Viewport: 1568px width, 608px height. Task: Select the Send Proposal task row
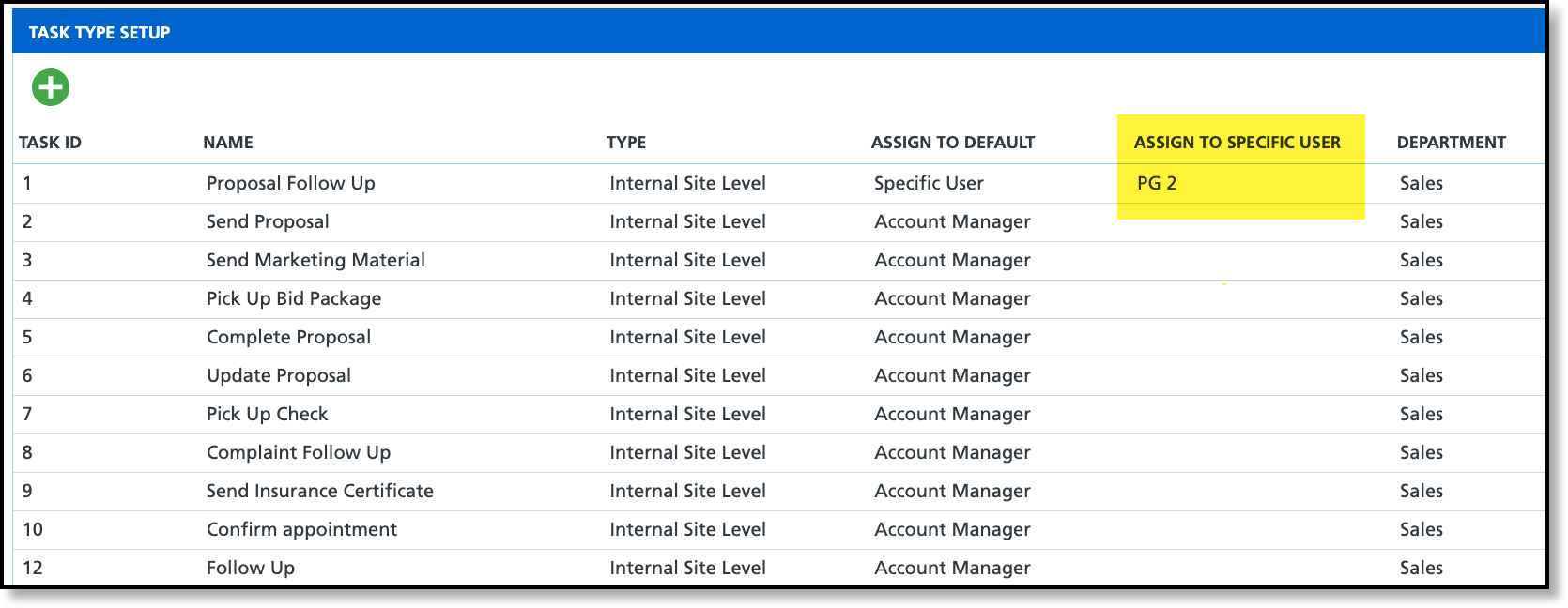tap(268, 221)
